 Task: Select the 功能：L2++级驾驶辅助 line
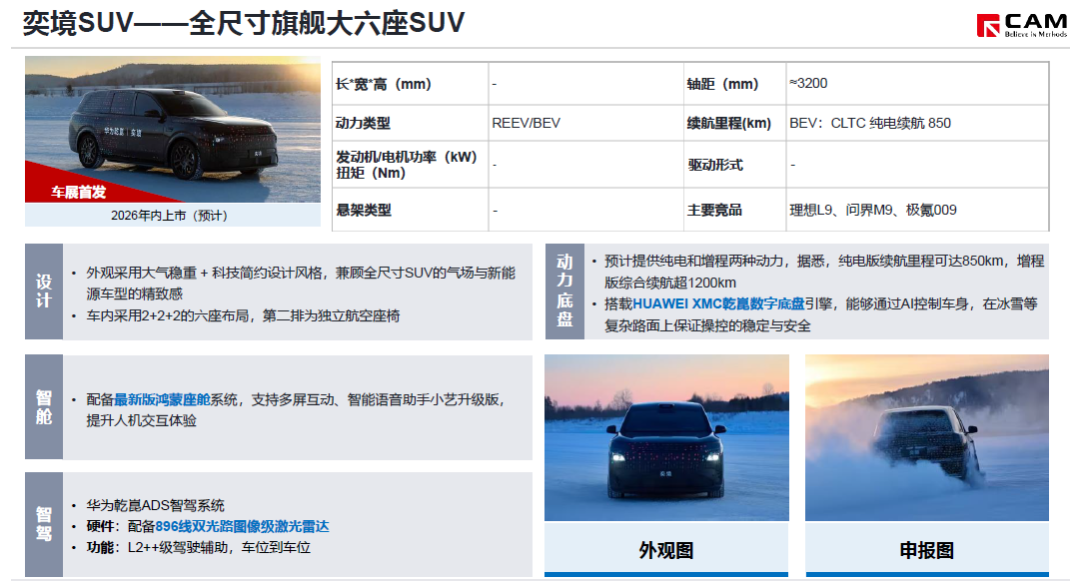[198, 547]
